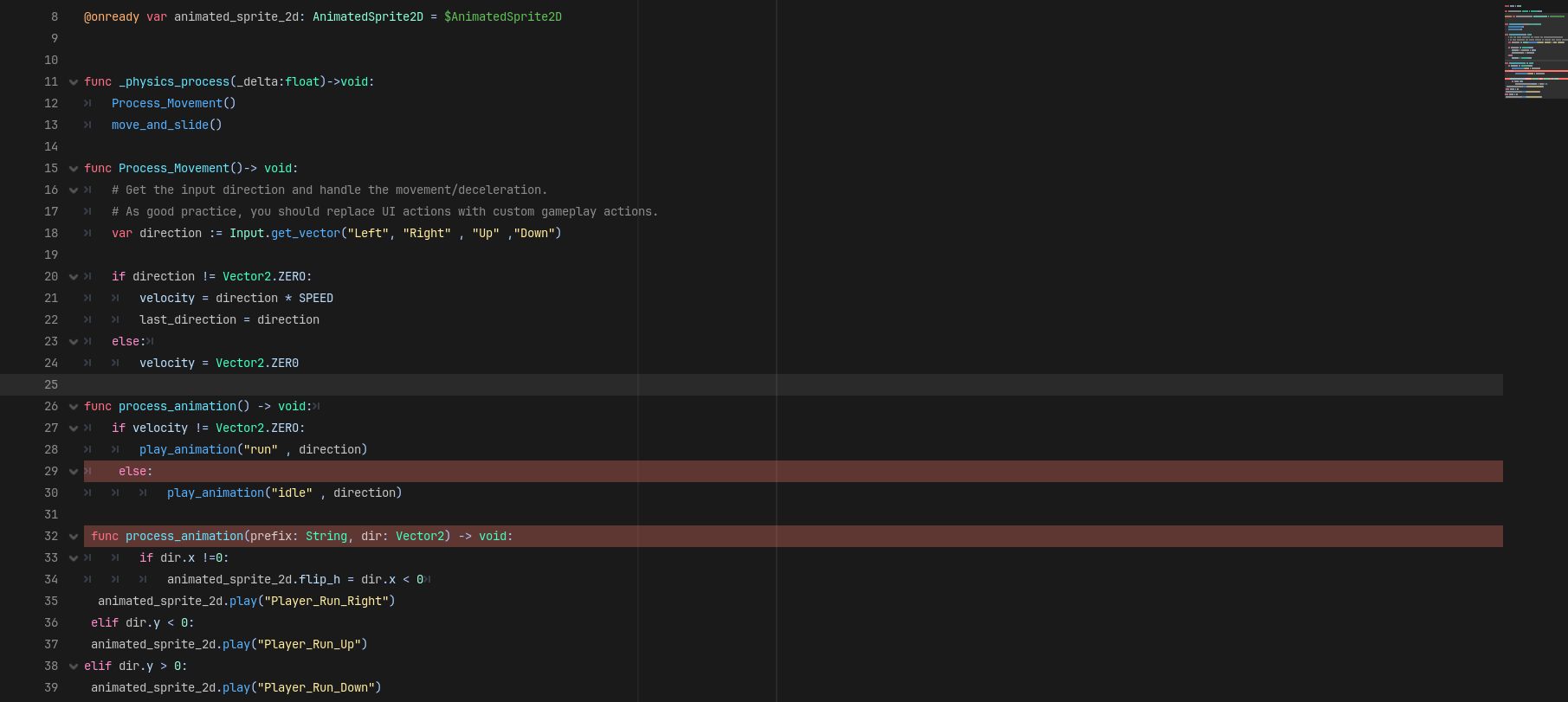Collapse the 'elif dir.y > 0' block at line 38

coord(74,667)
